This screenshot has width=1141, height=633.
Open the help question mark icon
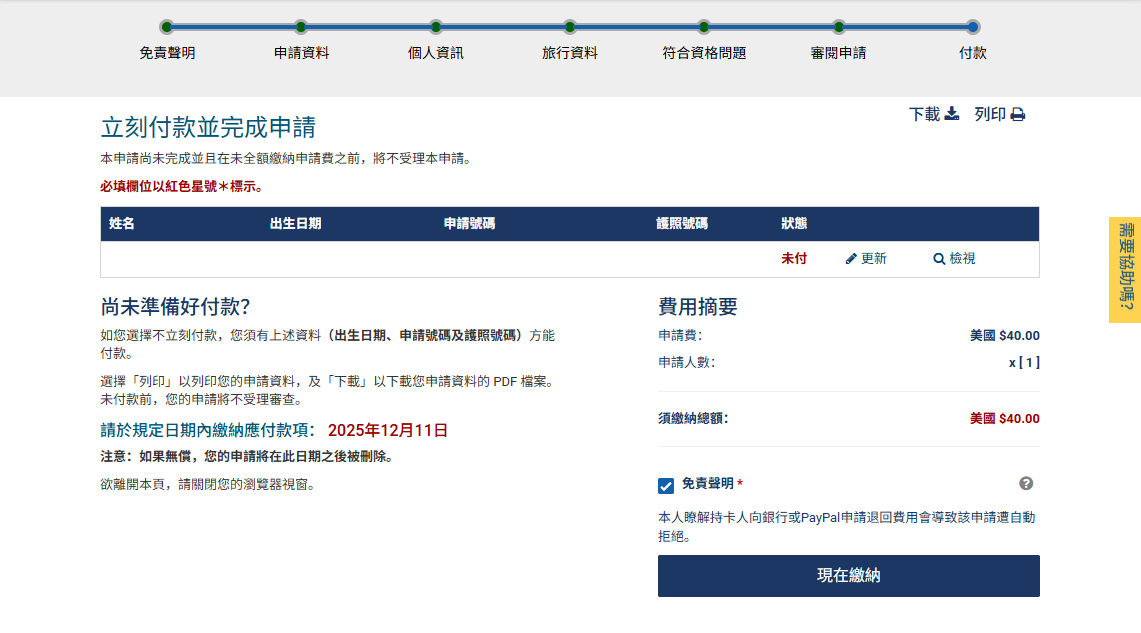pyautogui.click(x=1026, y=484)
